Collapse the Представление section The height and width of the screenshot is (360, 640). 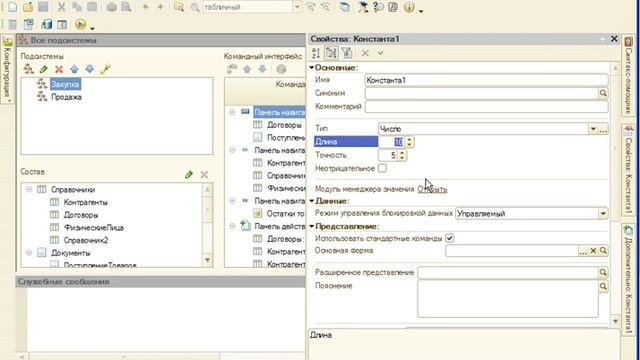[x=311, y=226]
